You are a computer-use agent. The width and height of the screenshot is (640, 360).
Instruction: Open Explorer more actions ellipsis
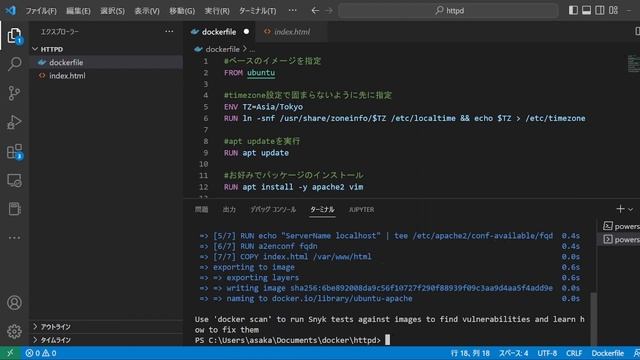[169, 31]
